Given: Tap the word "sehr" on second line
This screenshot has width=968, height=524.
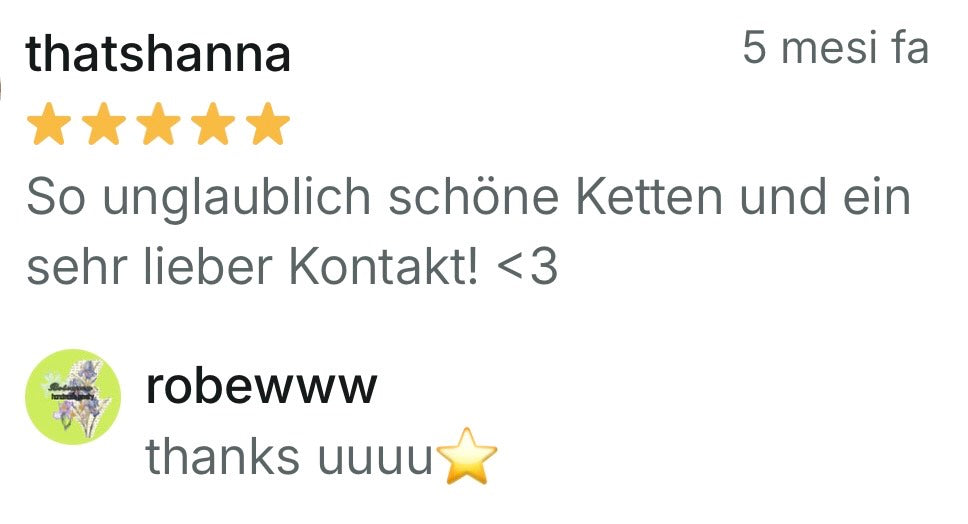Looking at the screenshot, I should (77, 267).
